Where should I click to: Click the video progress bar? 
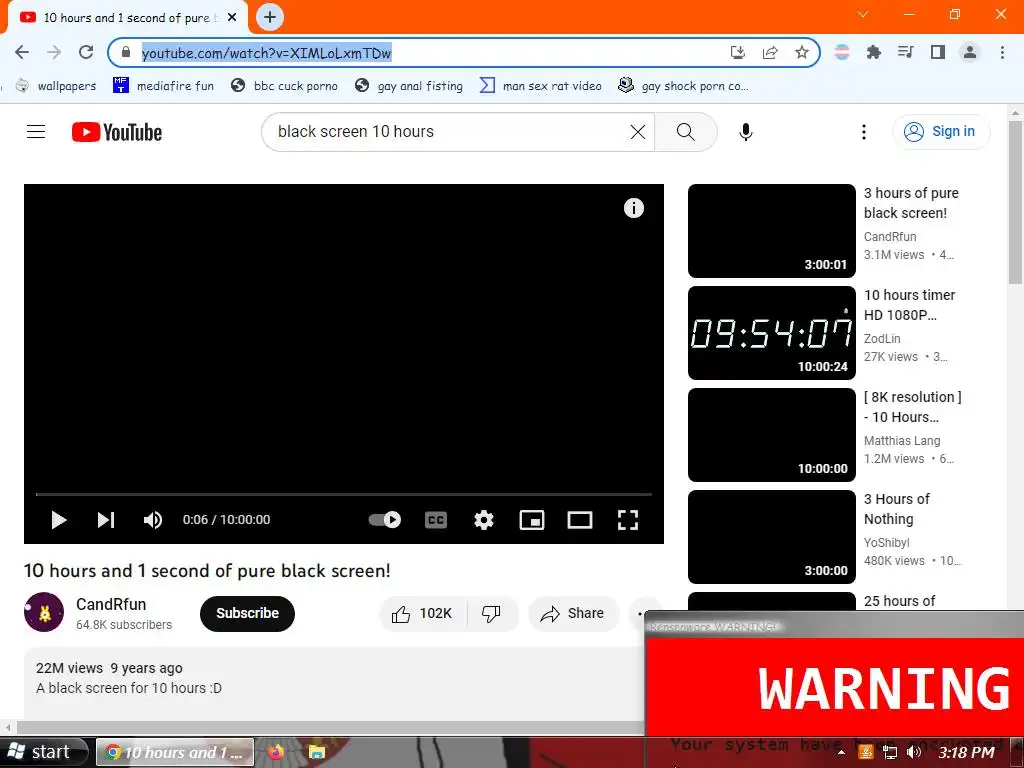344,494
